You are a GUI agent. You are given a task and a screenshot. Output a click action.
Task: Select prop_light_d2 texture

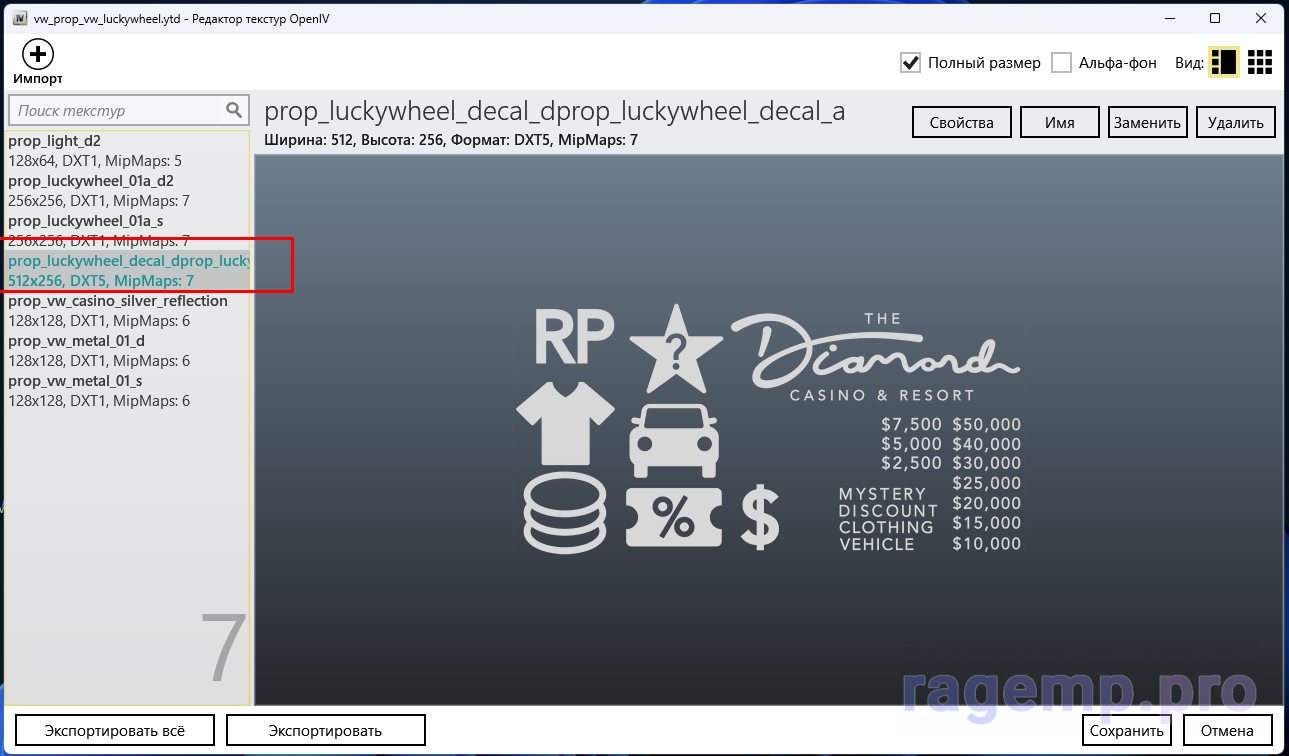127,151
